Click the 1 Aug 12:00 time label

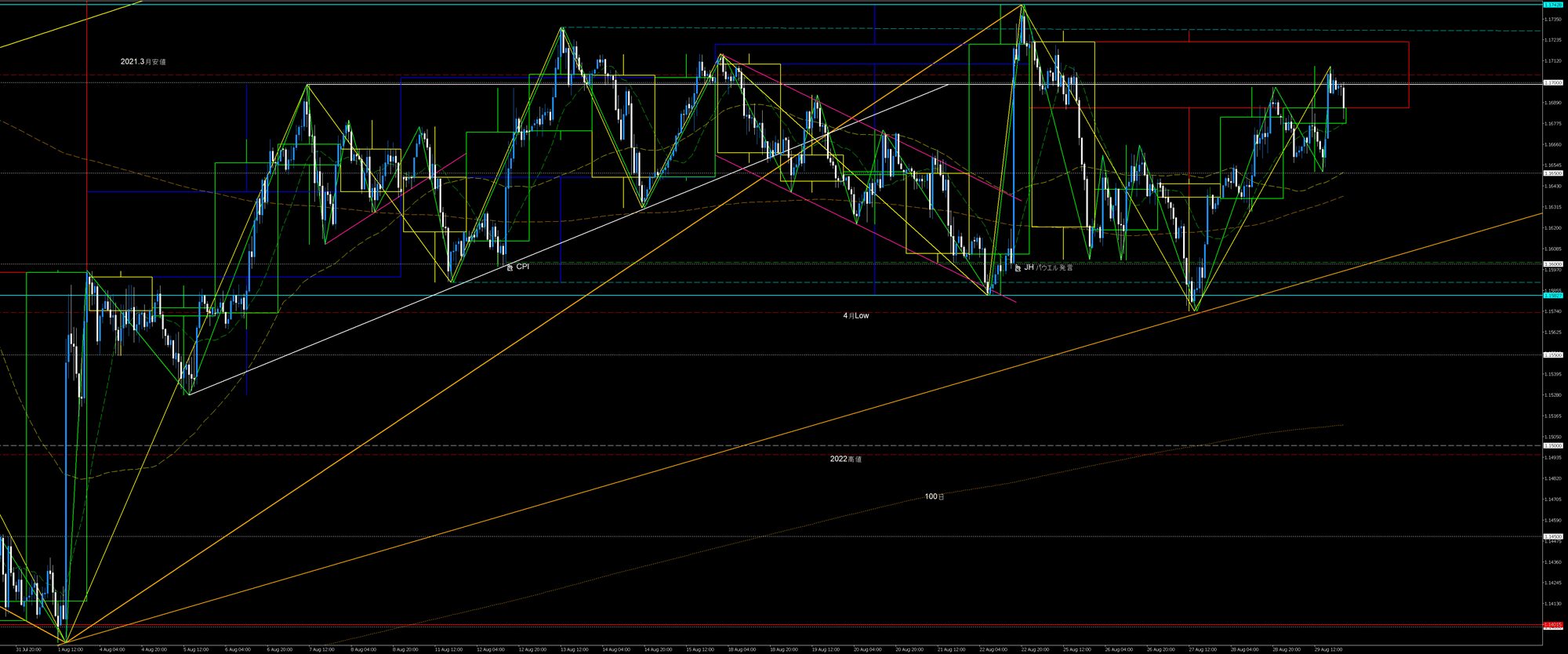pos(71,649)
